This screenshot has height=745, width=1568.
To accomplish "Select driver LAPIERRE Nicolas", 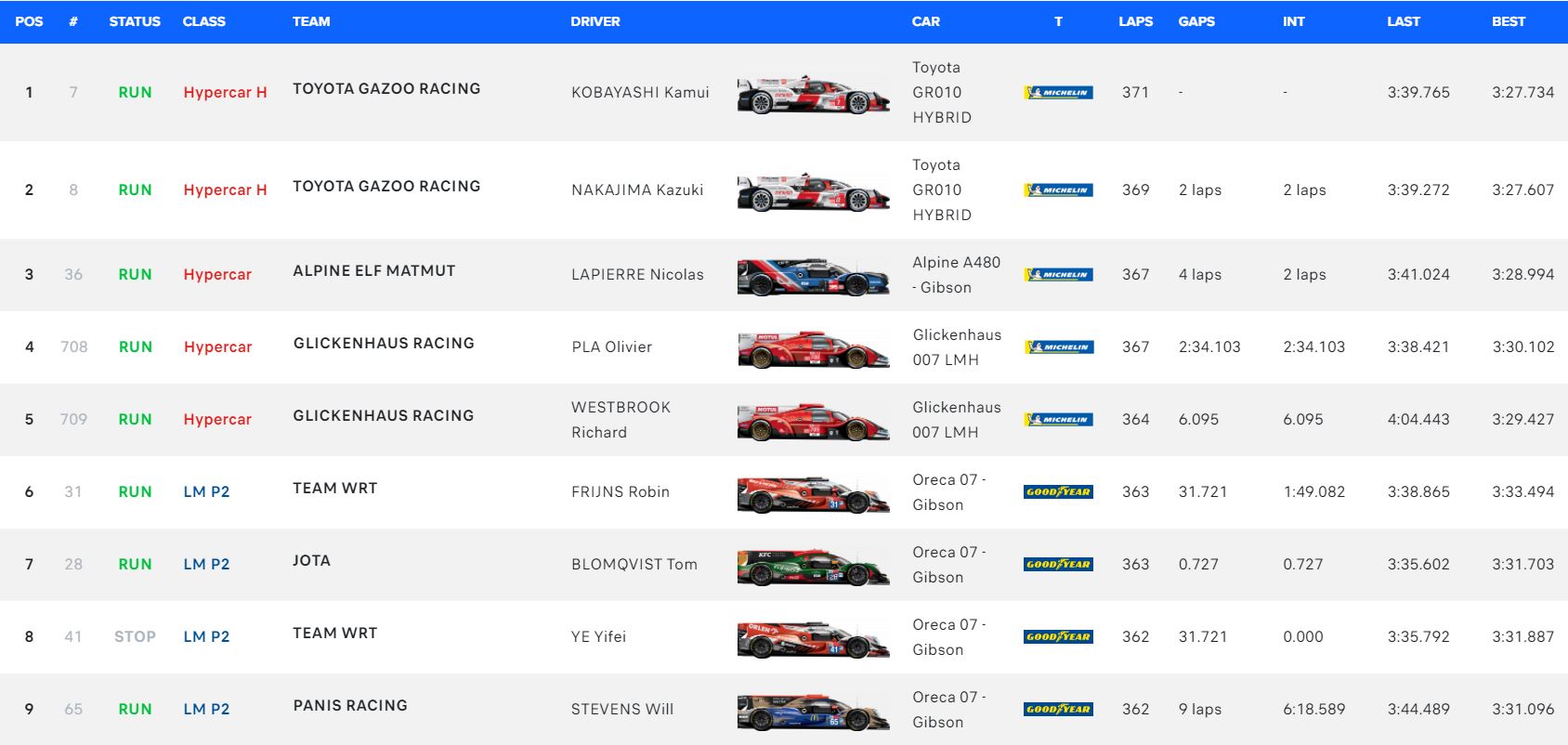I will (x=637, y=275).
